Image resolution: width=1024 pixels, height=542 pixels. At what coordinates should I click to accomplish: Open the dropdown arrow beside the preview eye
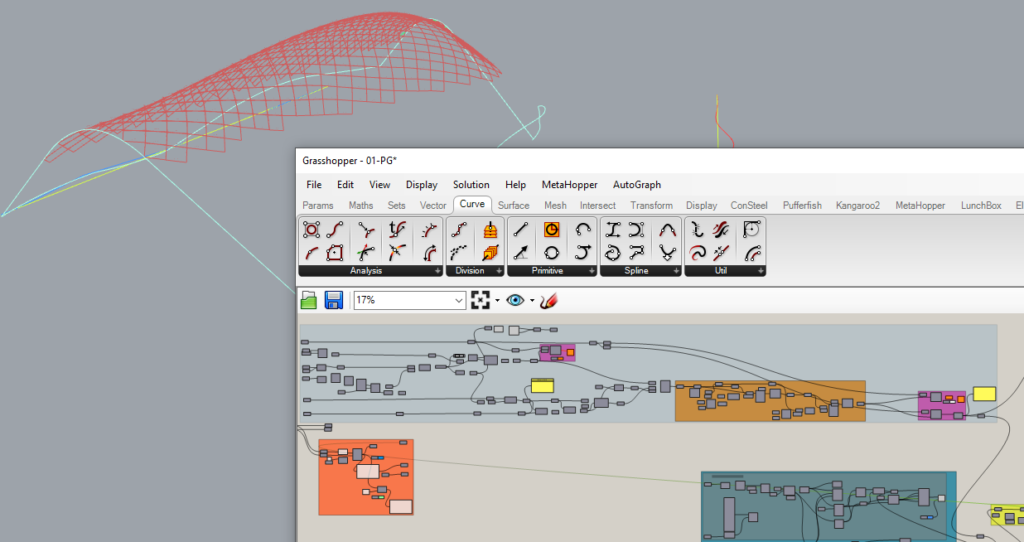click(x=532, y=301)
